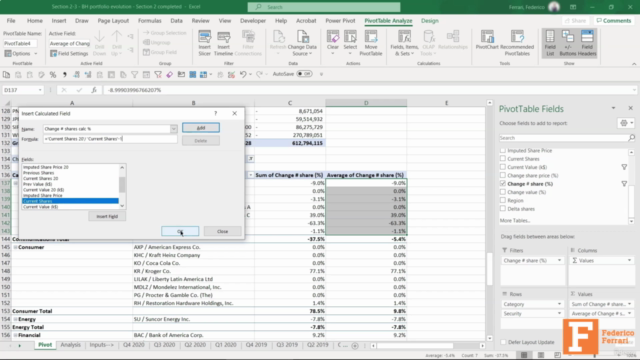640x360 pixels.
Task: Click the Undo icon in quick toolbar
Action: [x=243, y=74]
